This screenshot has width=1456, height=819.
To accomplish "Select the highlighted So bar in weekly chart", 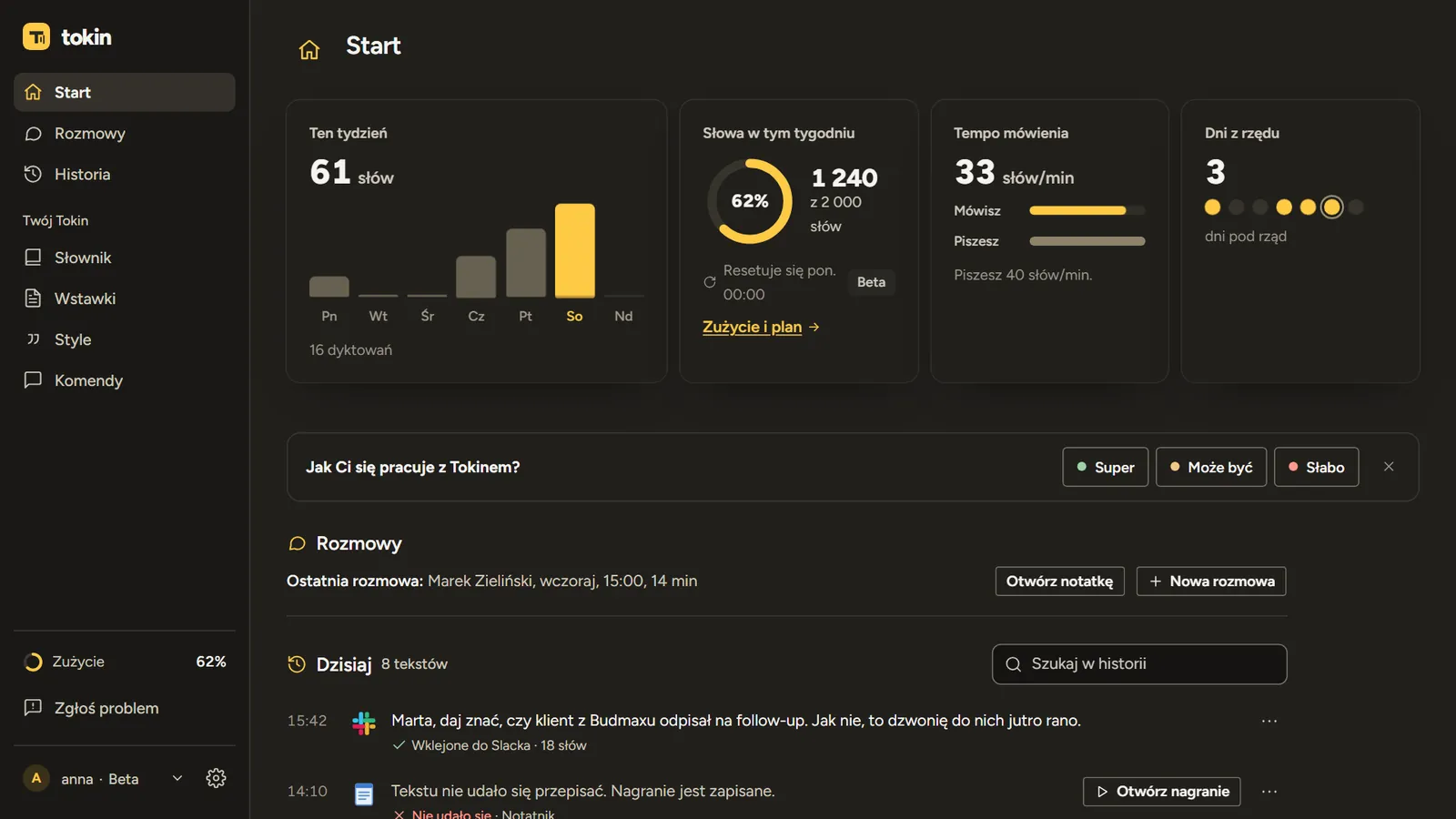I will [575, 250].
